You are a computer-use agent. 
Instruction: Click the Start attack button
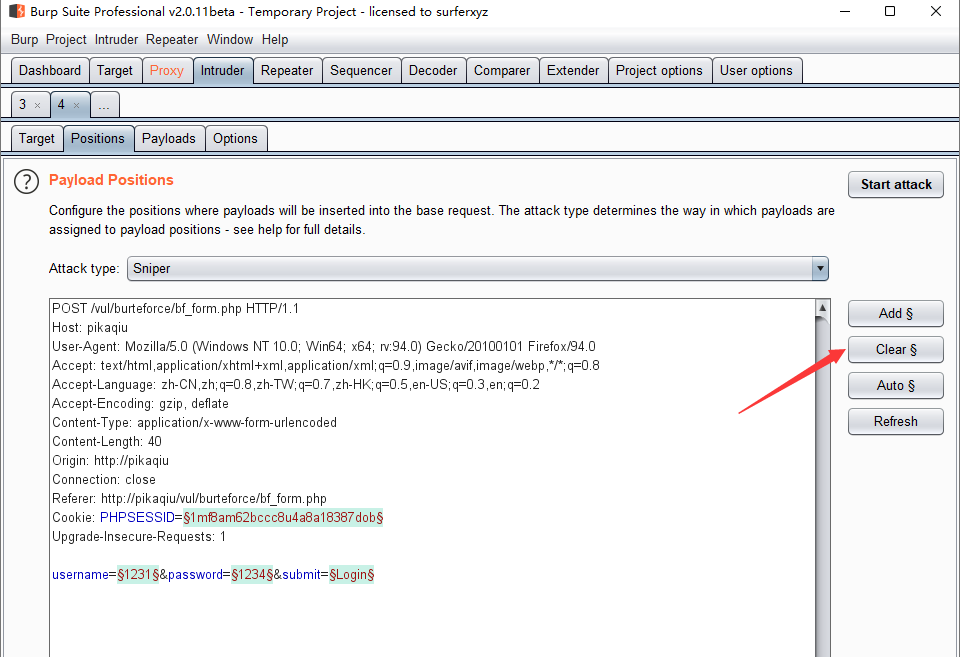896,185
